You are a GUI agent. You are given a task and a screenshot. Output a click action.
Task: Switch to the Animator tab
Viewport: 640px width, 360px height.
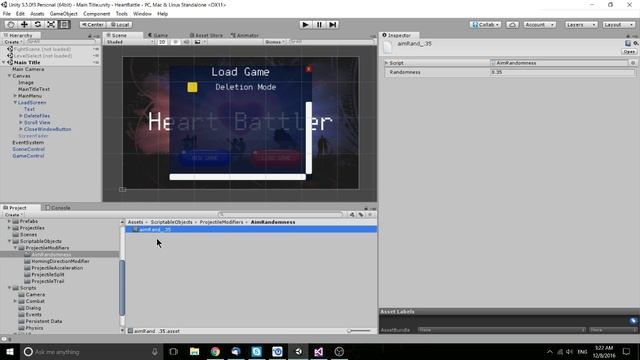coord(245,36)
